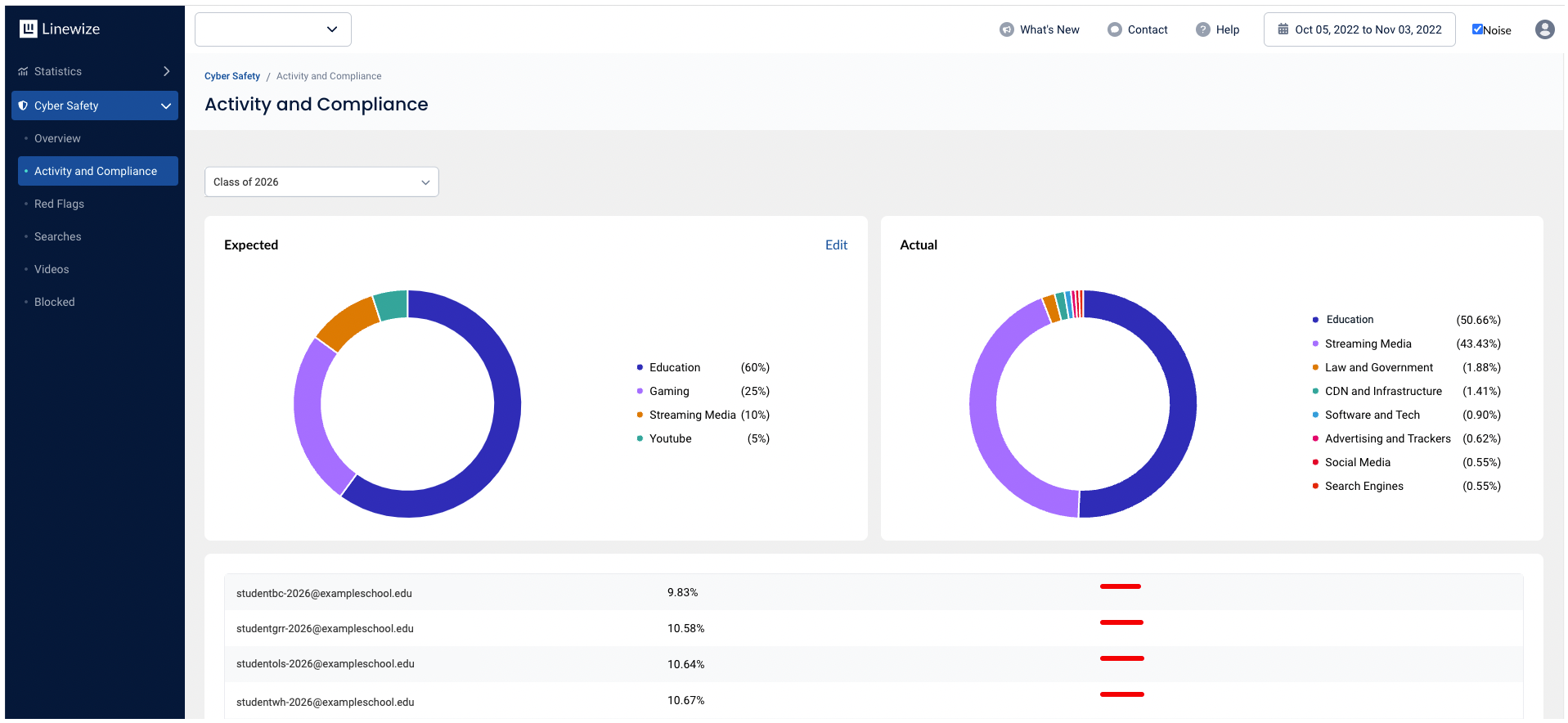Click the Help question mark icon
Screen dimensions: 1568x723
[x=1202, y=29]
